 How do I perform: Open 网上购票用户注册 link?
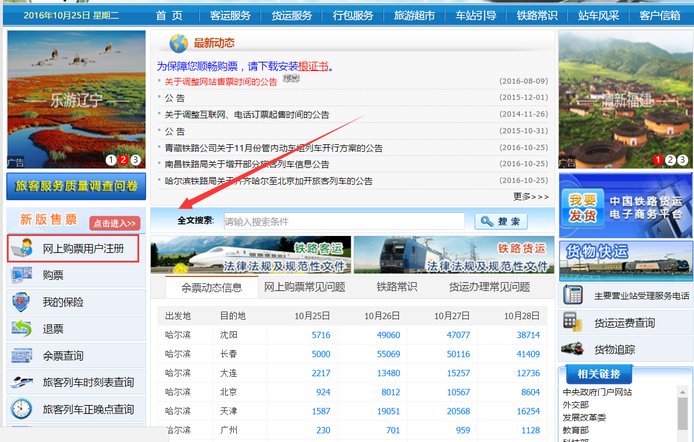pos(83,249)
